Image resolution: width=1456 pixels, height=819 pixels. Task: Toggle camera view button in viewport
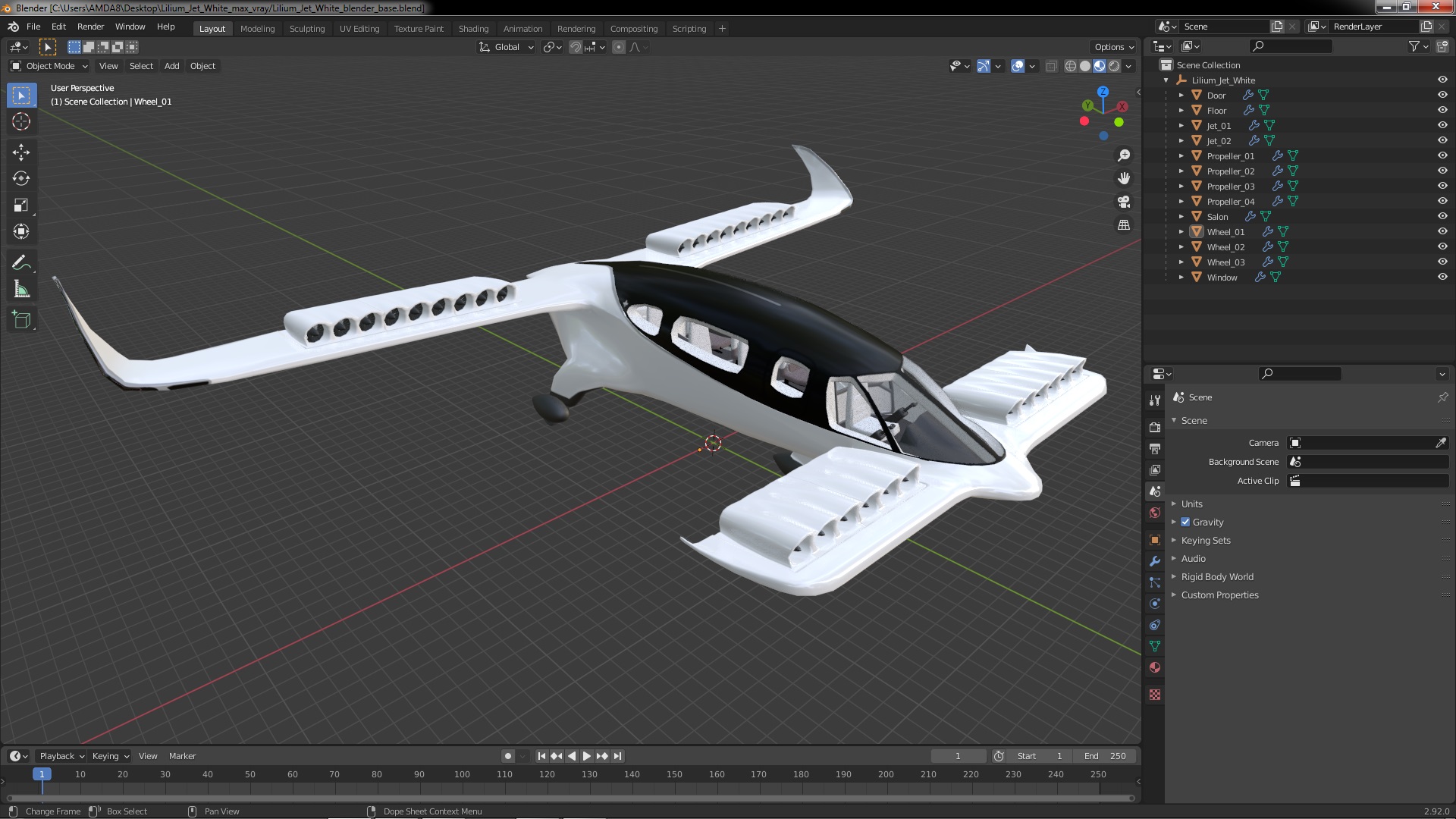[1124, 202]
